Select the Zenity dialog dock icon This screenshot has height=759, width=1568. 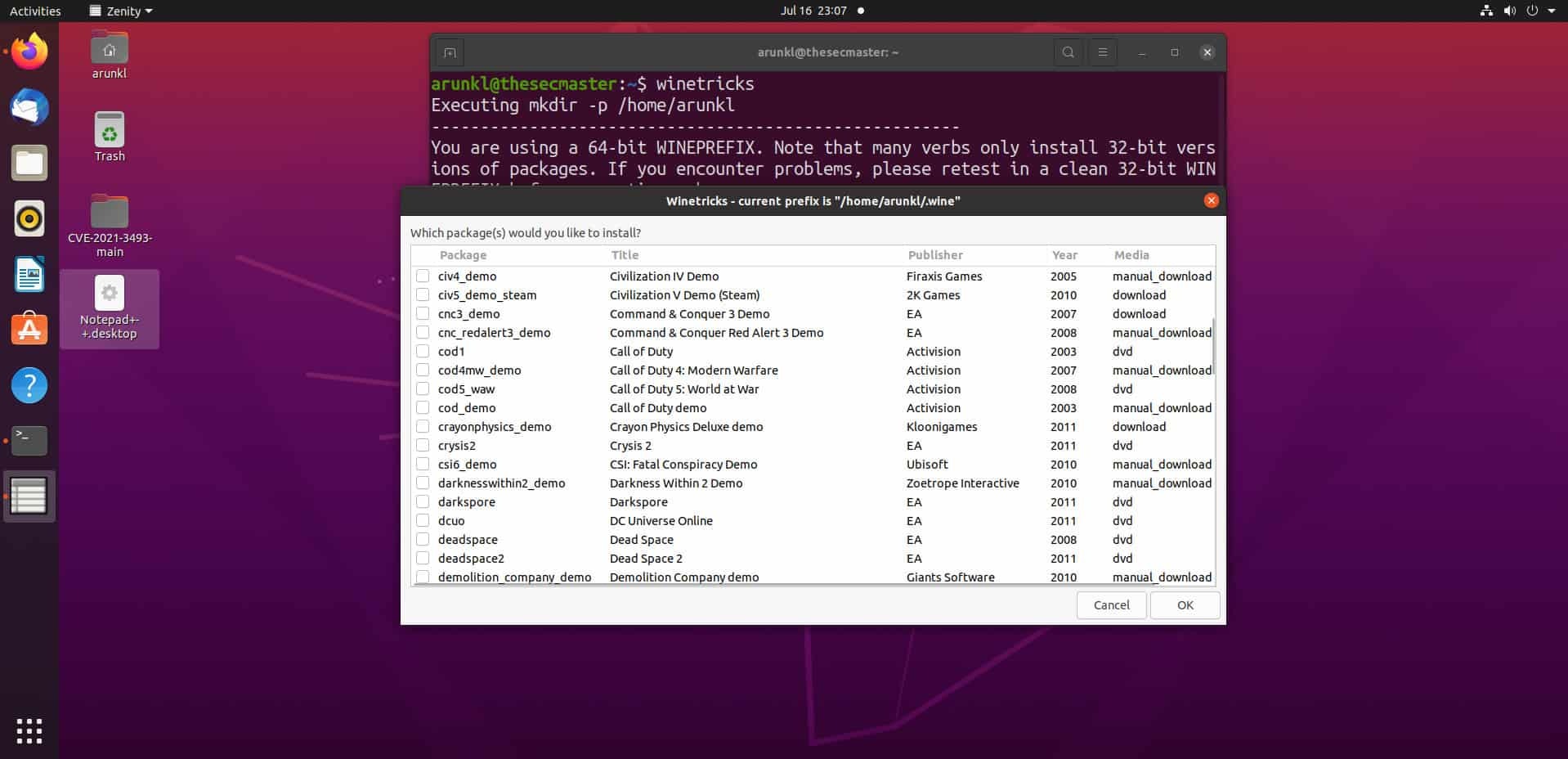(29, 496)
